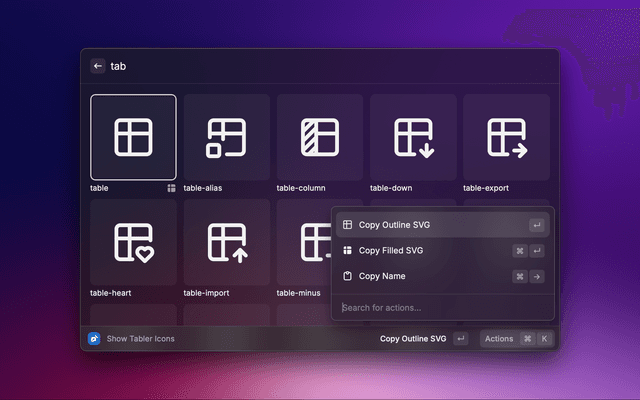
Task: Focus the Search for actions field
Action: click(440, 307)
